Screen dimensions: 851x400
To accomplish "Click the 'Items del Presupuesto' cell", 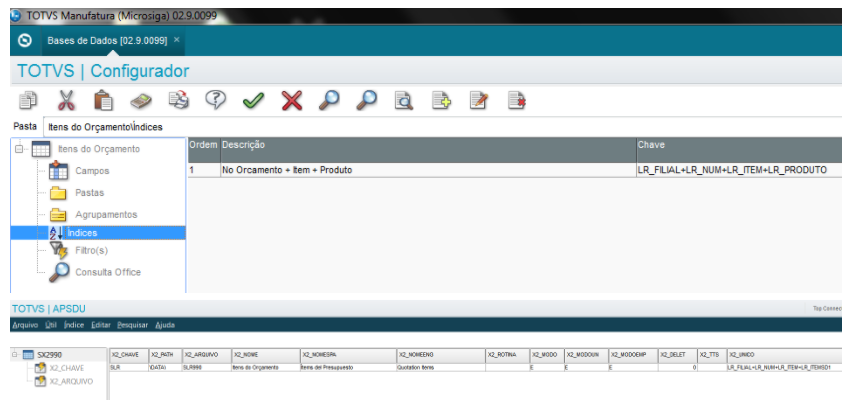I will [348, 367].
